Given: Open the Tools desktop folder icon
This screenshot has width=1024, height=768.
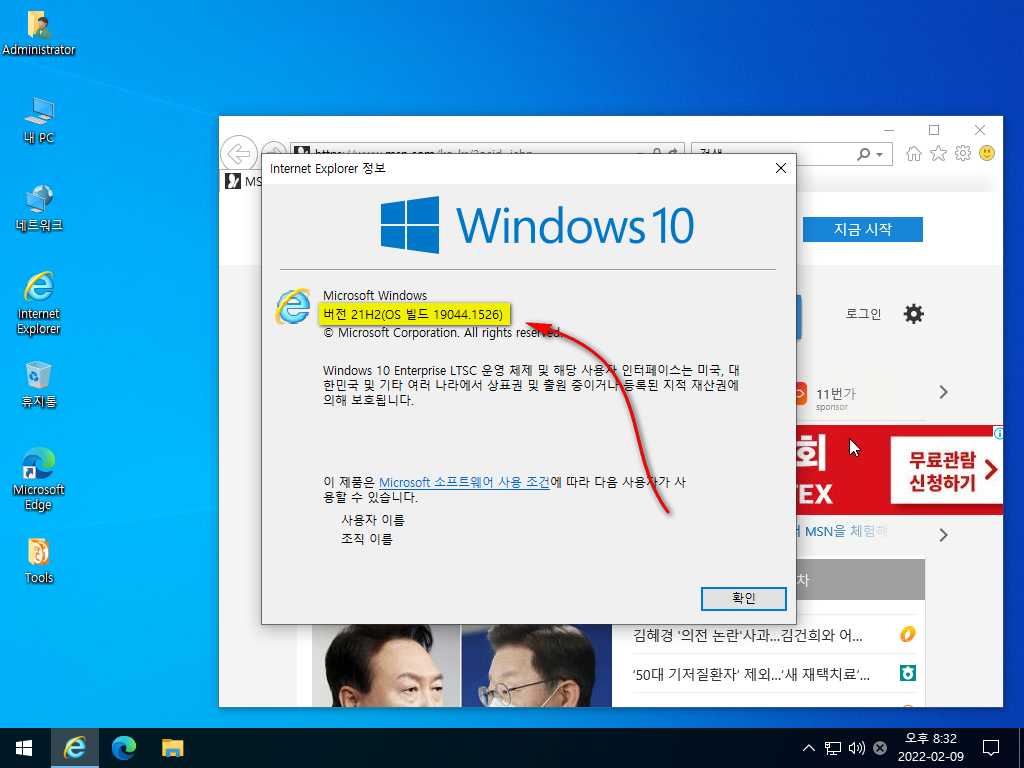Looking at the screenshot, I should [39, 561].
